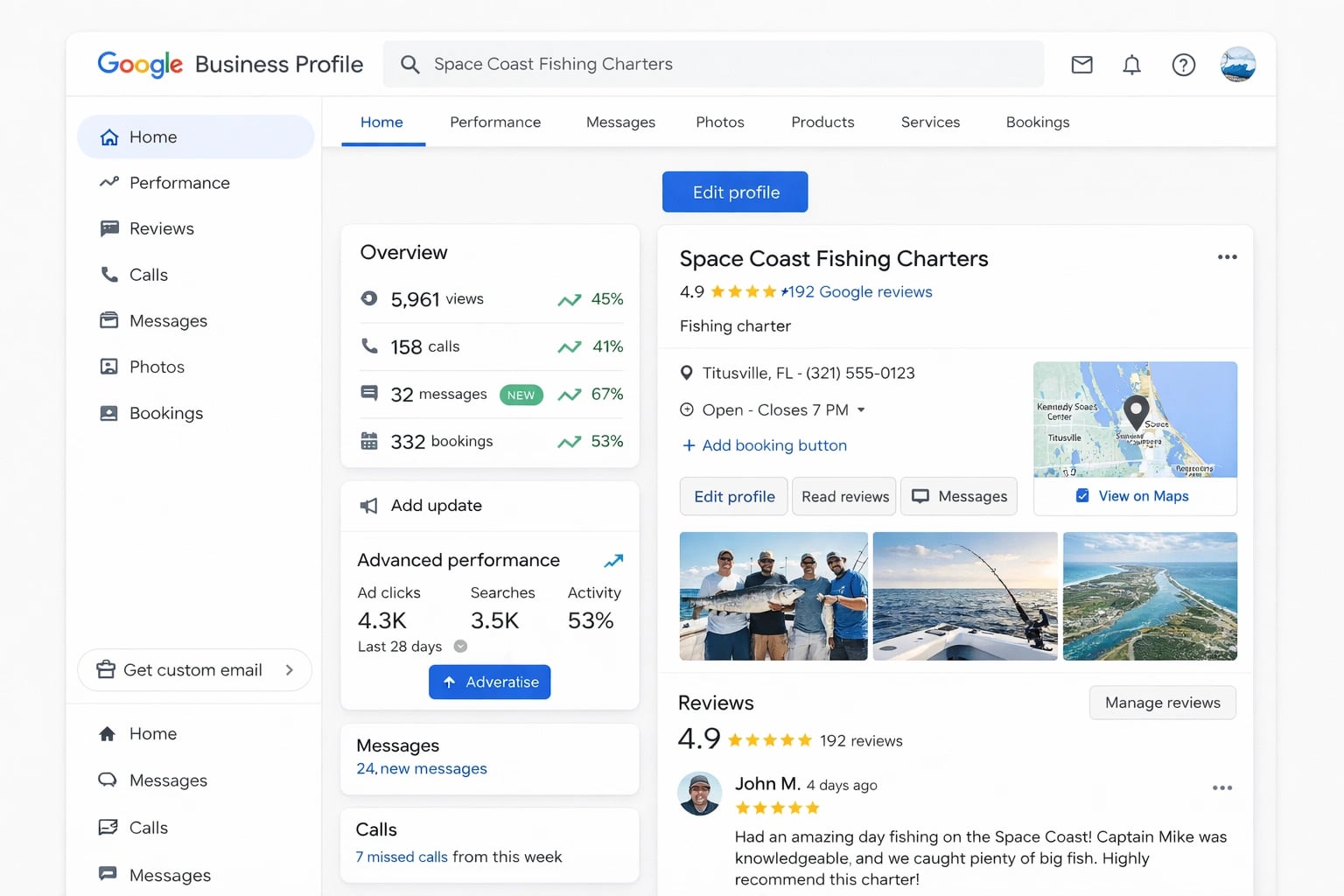Viewport: 1344px width, 896px height.
Task: Click the Edit profile button
Action: [x=735, y=192]
